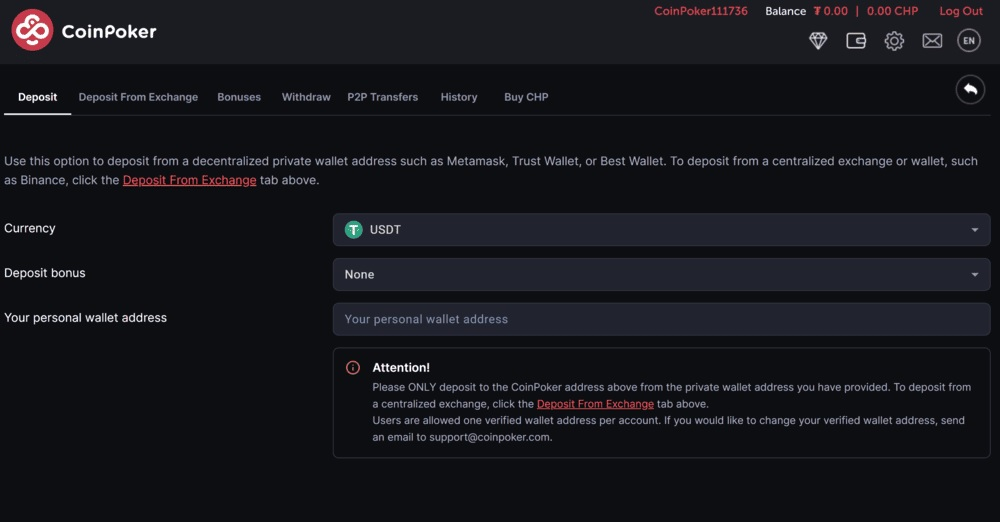Follow Deposit From Exchange link in Attention box

(595, 404)
